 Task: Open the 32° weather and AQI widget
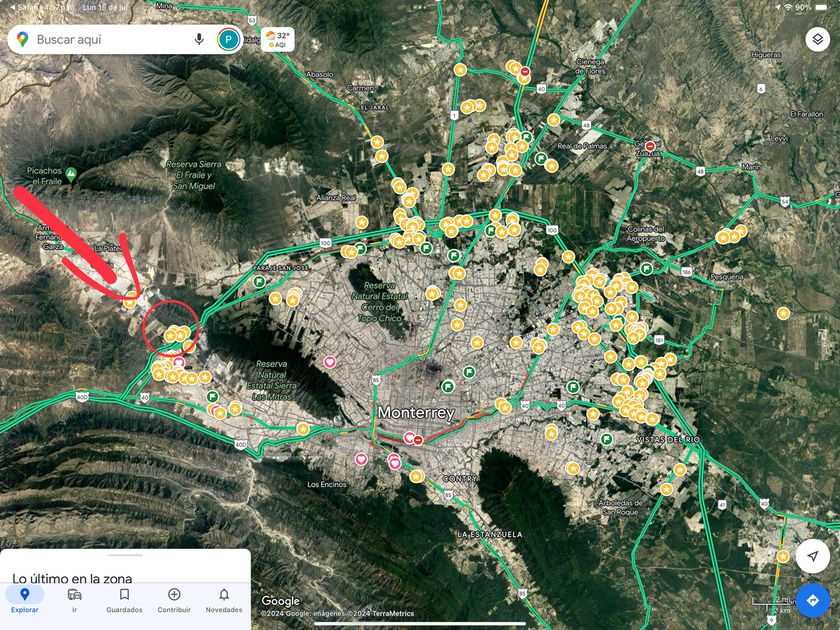click(278, 40)
